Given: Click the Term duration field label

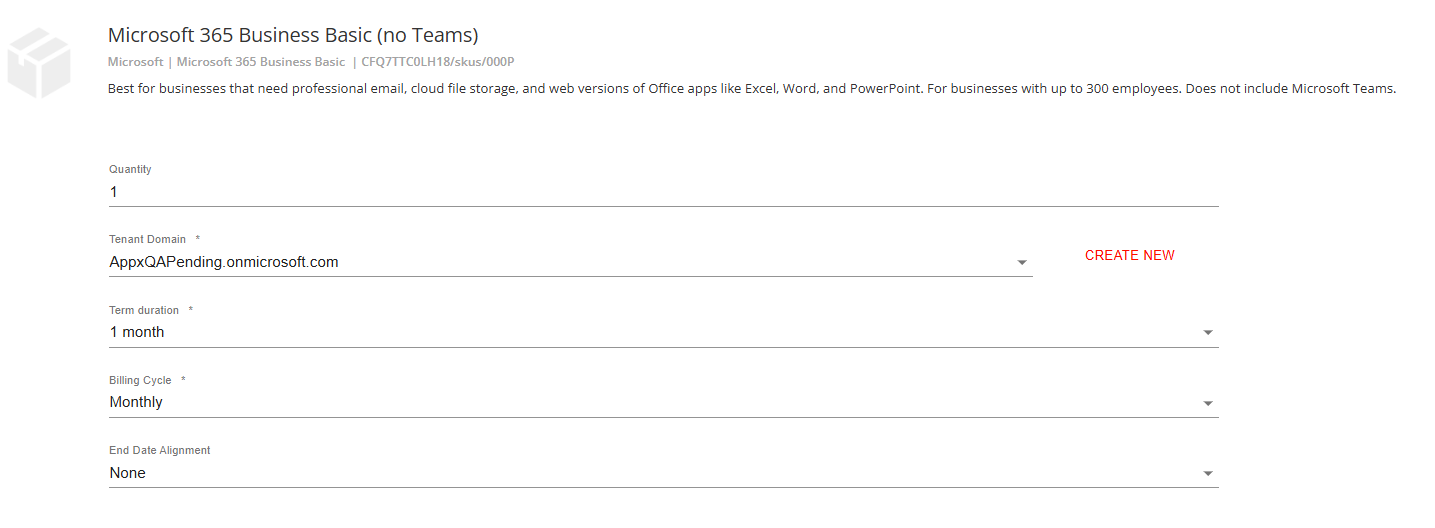Looking at the screenshot, I should pyautogui.click(x=144, y=310).
